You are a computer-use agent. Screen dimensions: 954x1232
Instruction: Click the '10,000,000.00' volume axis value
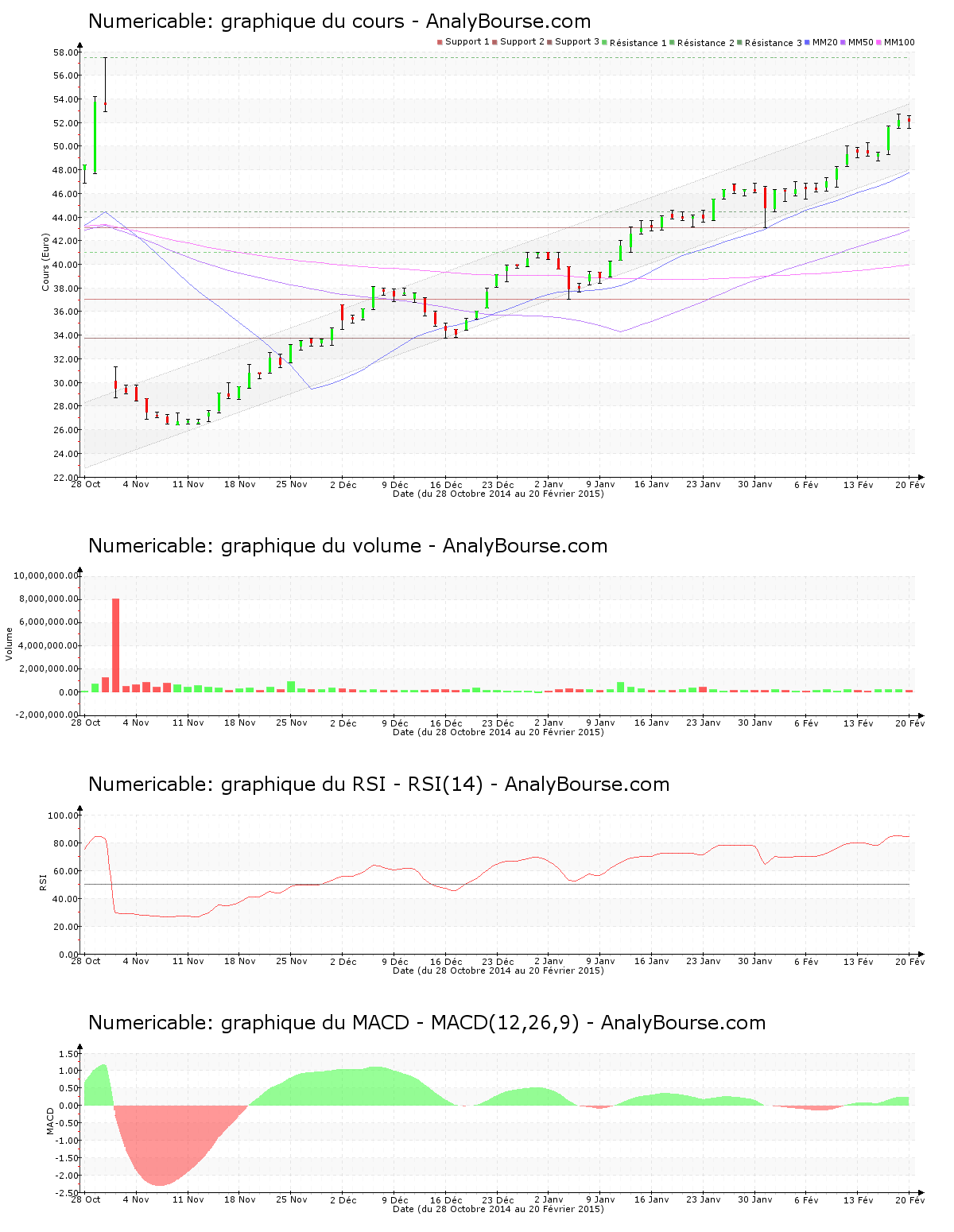tap(47, 575)
